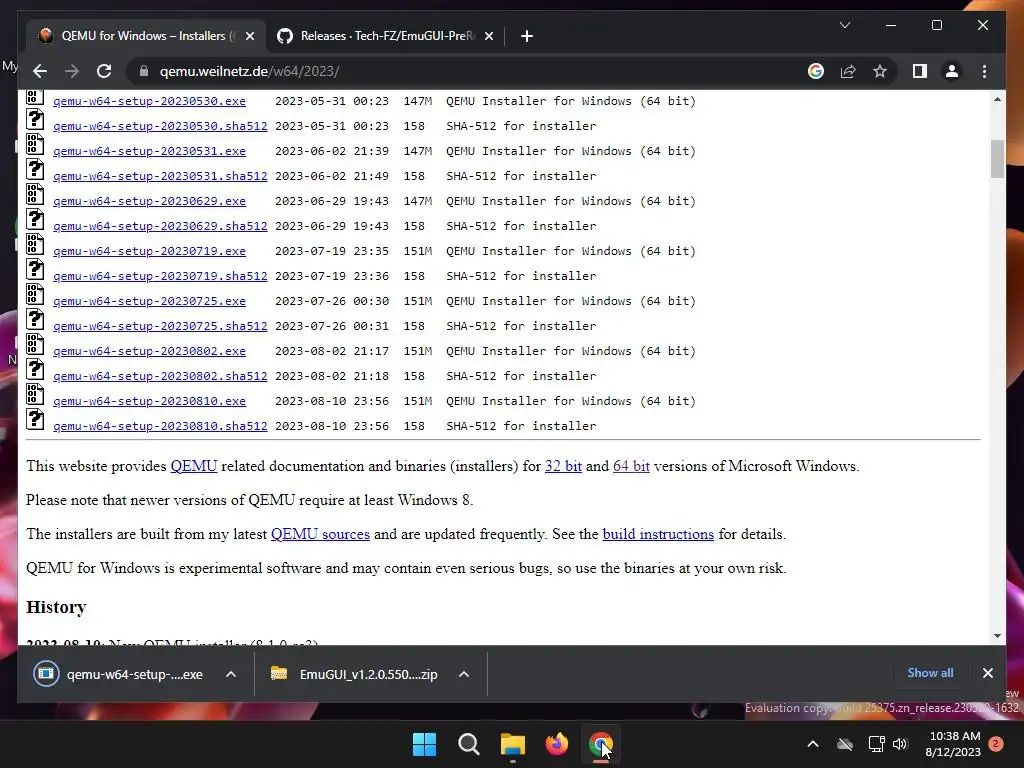Download qemu-w64-setup-20230719.exe
The width and height of the screenshot is (1024, 768).
click(x=150, y=251)
